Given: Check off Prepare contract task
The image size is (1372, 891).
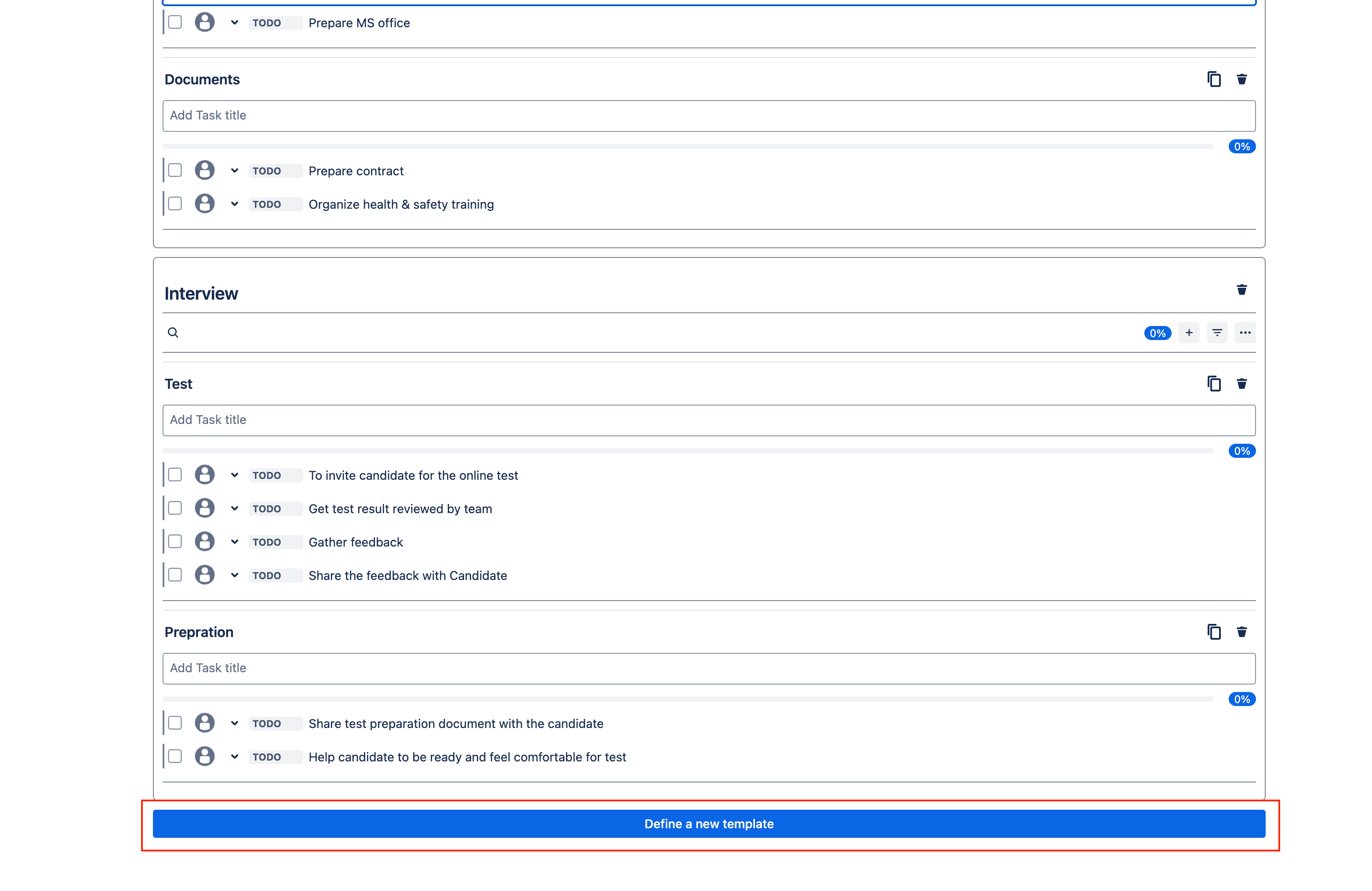Looking at the screenshot, I should coord(175,170).
